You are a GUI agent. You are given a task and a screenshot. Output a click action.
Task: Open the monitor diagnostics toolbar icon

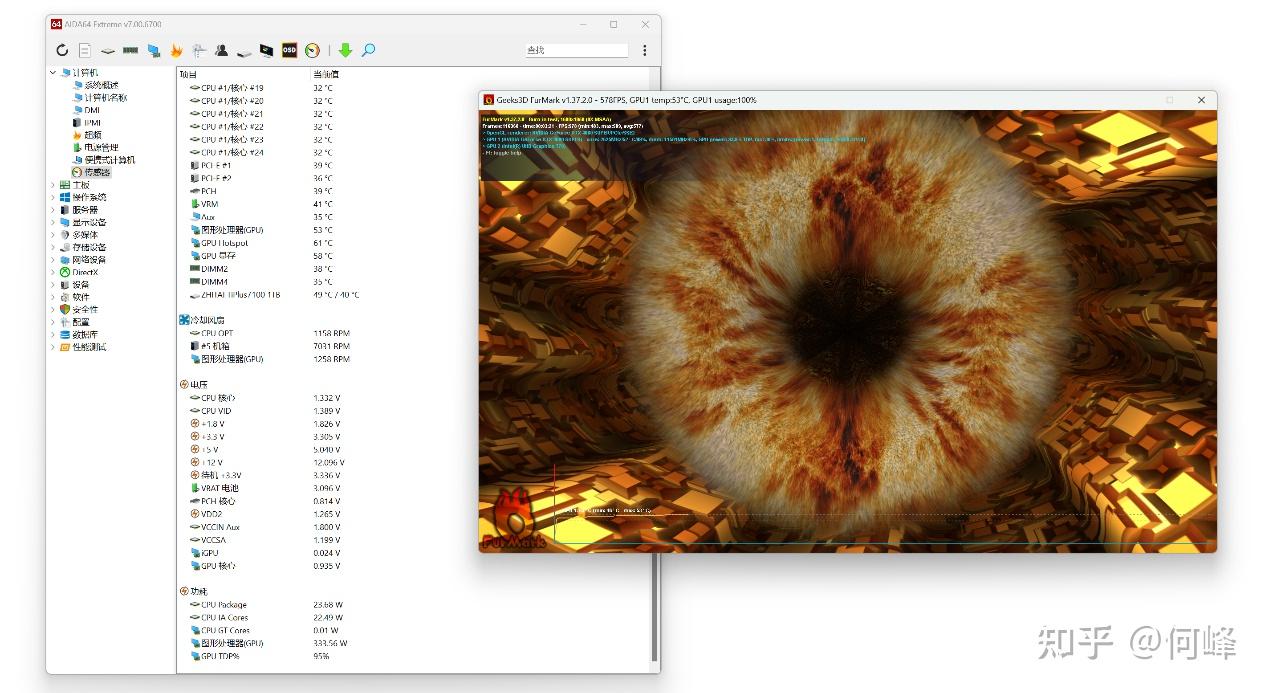[266, 50]
